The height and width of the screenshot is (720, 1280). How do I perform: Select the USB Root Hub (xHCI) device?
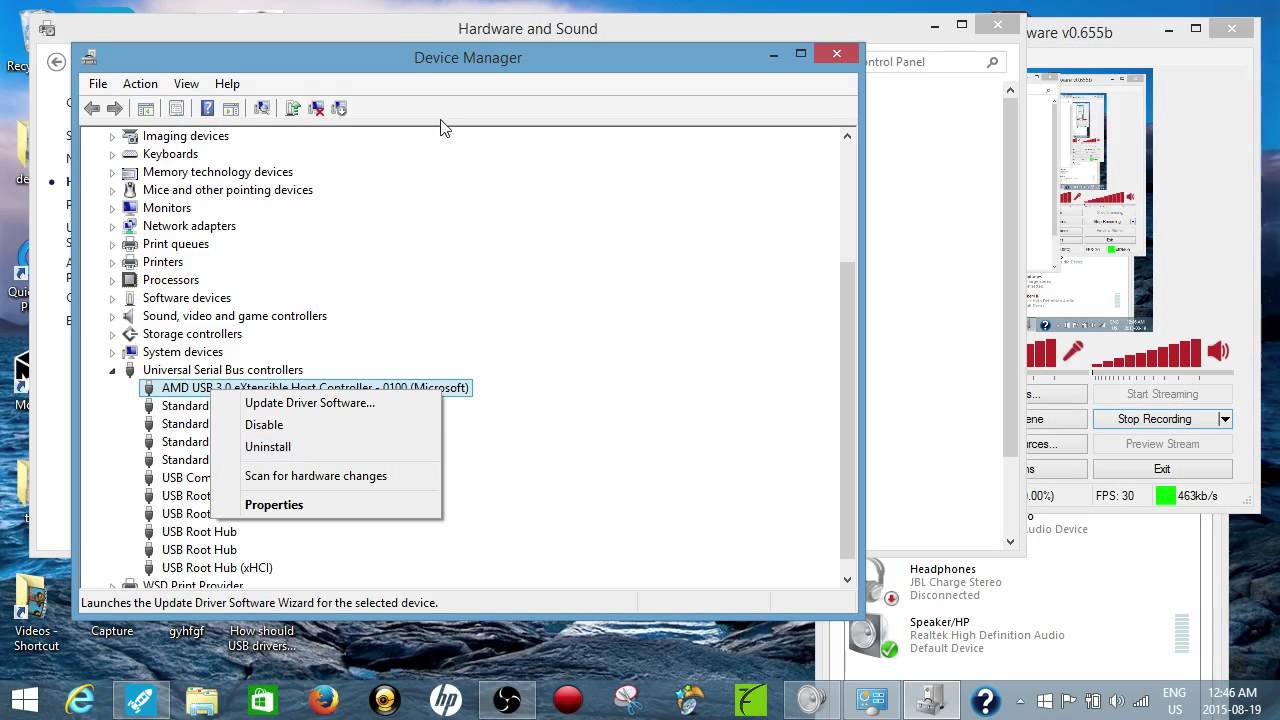(x=217, y=568)
